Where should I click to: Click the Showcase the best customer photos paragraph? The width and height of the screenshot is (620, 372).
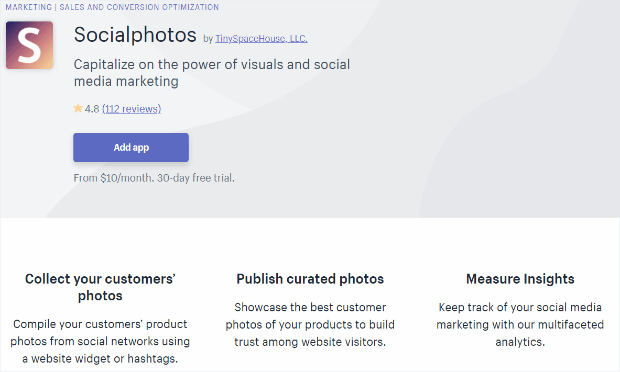tap(310, 325)
